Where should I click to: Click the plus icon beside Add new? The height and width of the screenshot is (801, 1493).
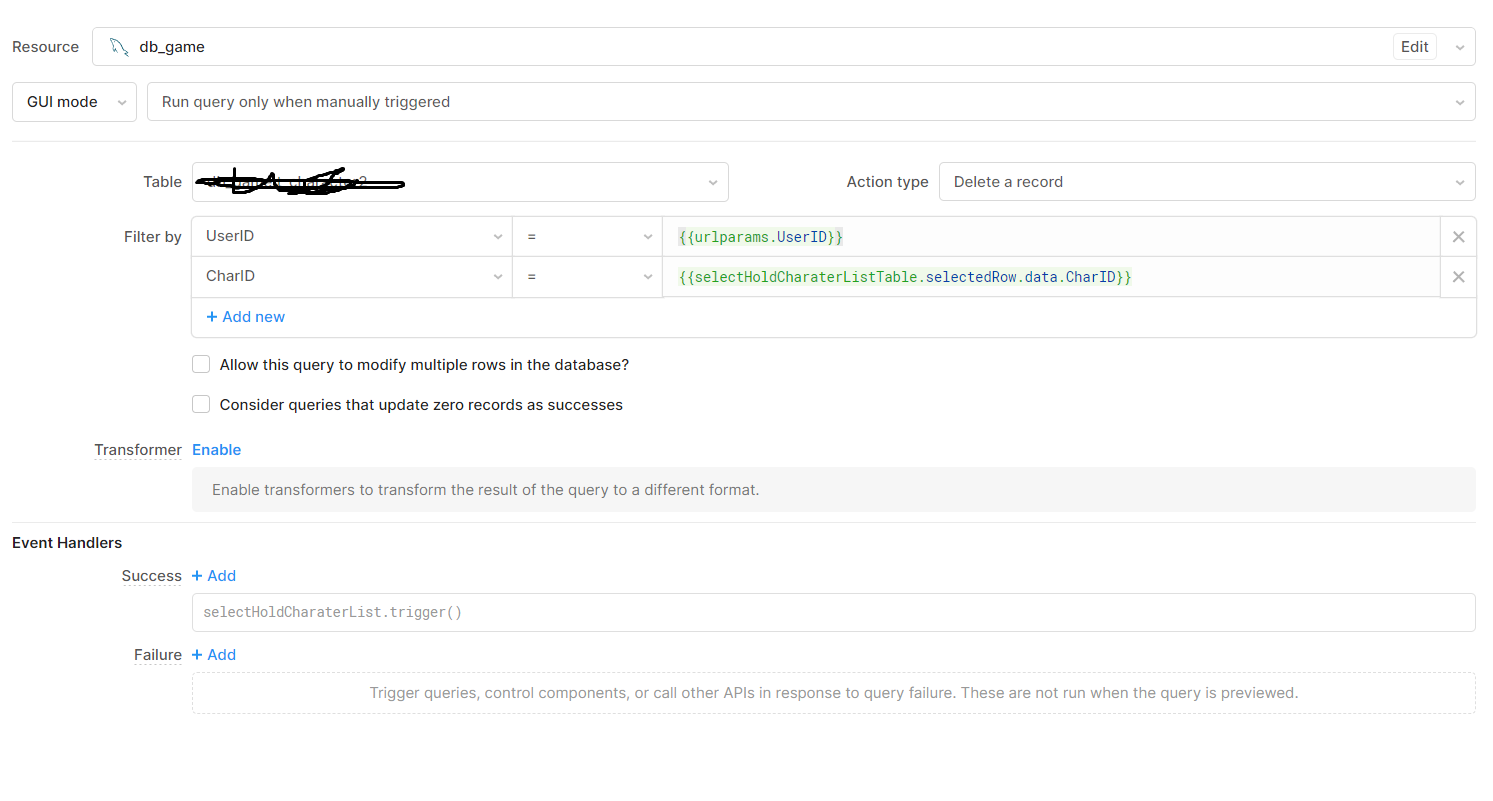[210, 316]
